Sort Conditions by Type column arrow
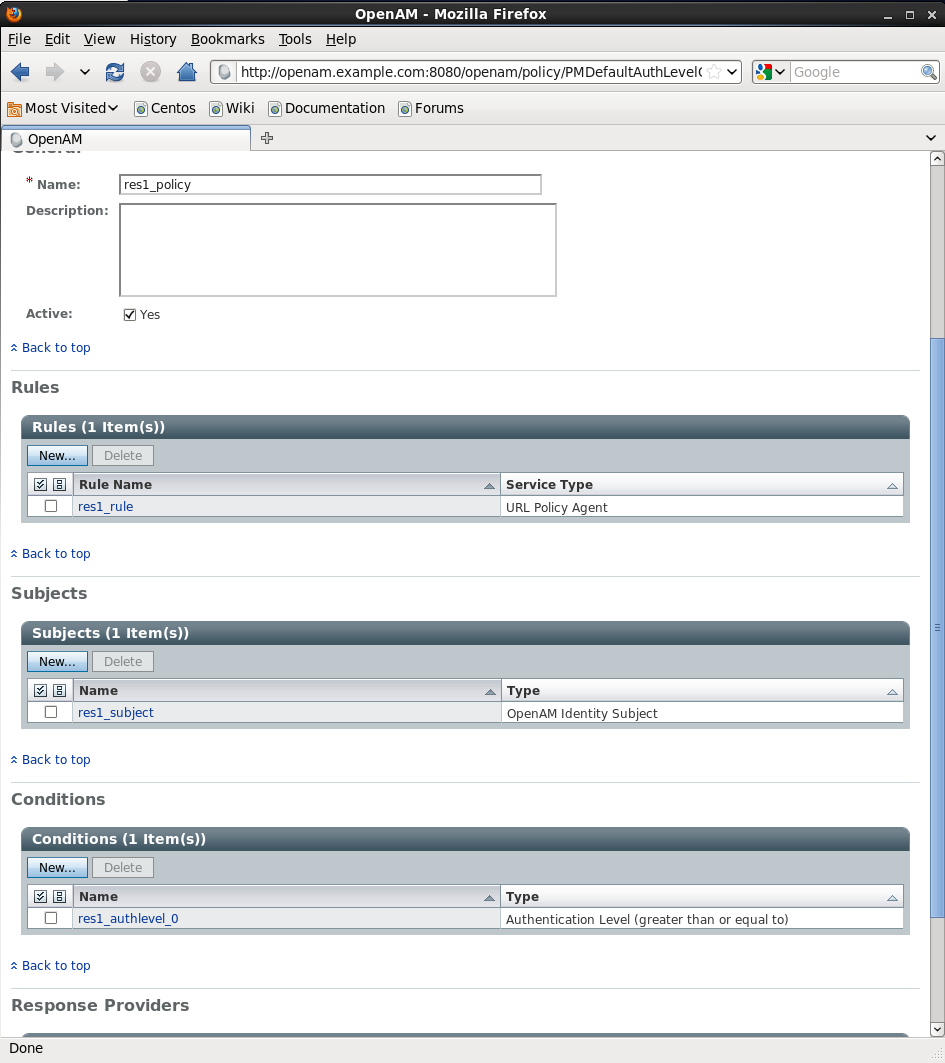 892,898
